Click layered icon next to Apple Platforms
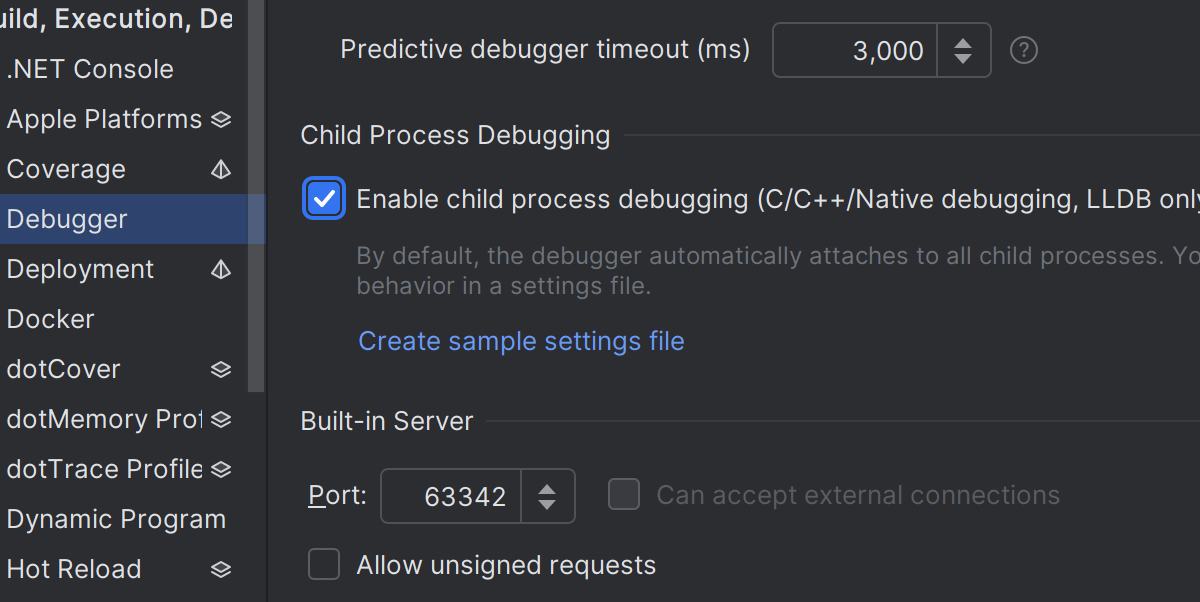This screenshot has height=602, width=1200. [x=221, y=120]
